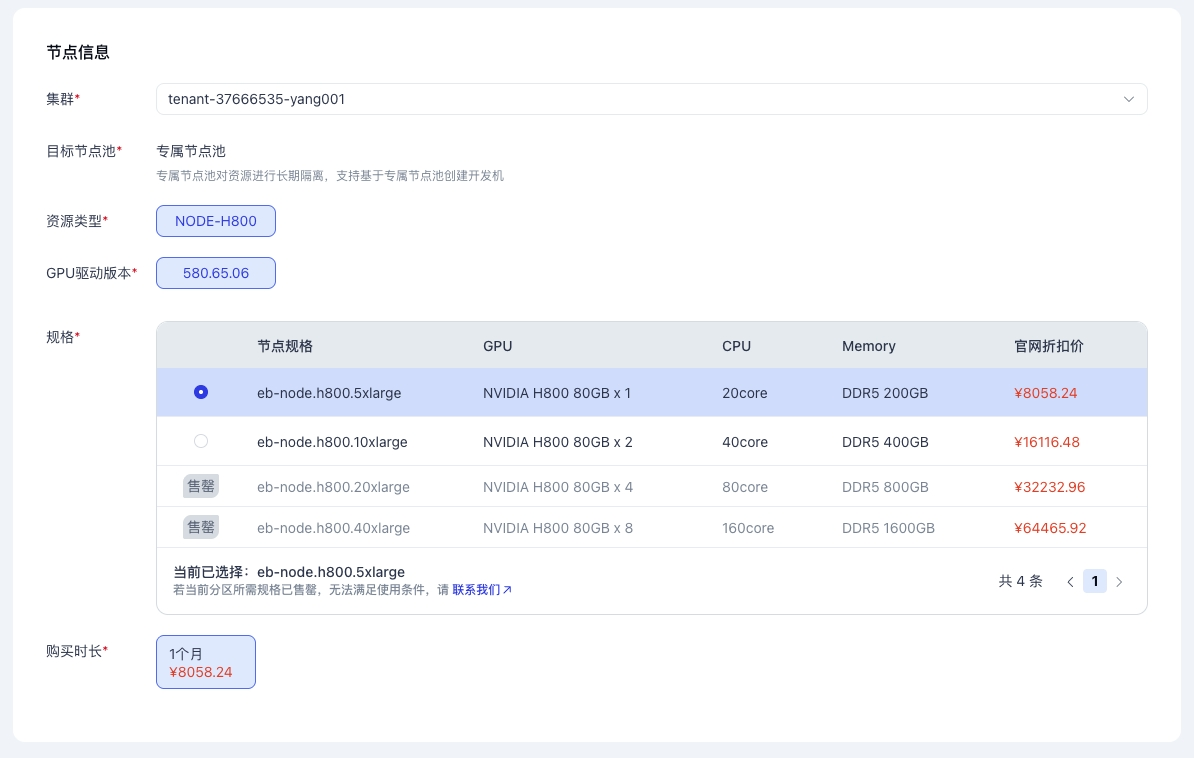
Task: Select NODE-H800 resource type
Action: pyautogui.click(x=216, y=221)
